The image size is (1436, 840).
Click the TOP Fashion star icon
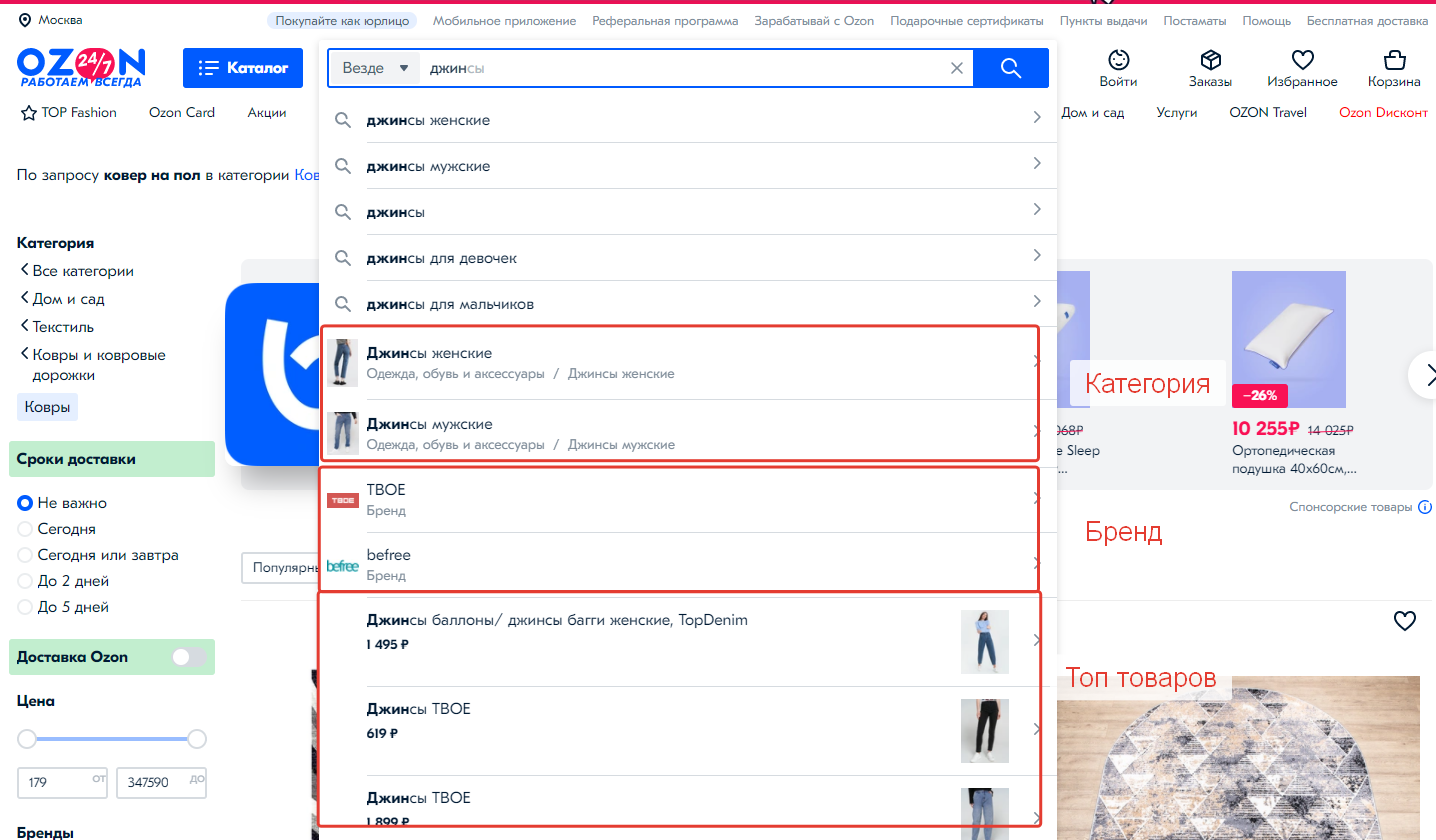tap(28, 113)
